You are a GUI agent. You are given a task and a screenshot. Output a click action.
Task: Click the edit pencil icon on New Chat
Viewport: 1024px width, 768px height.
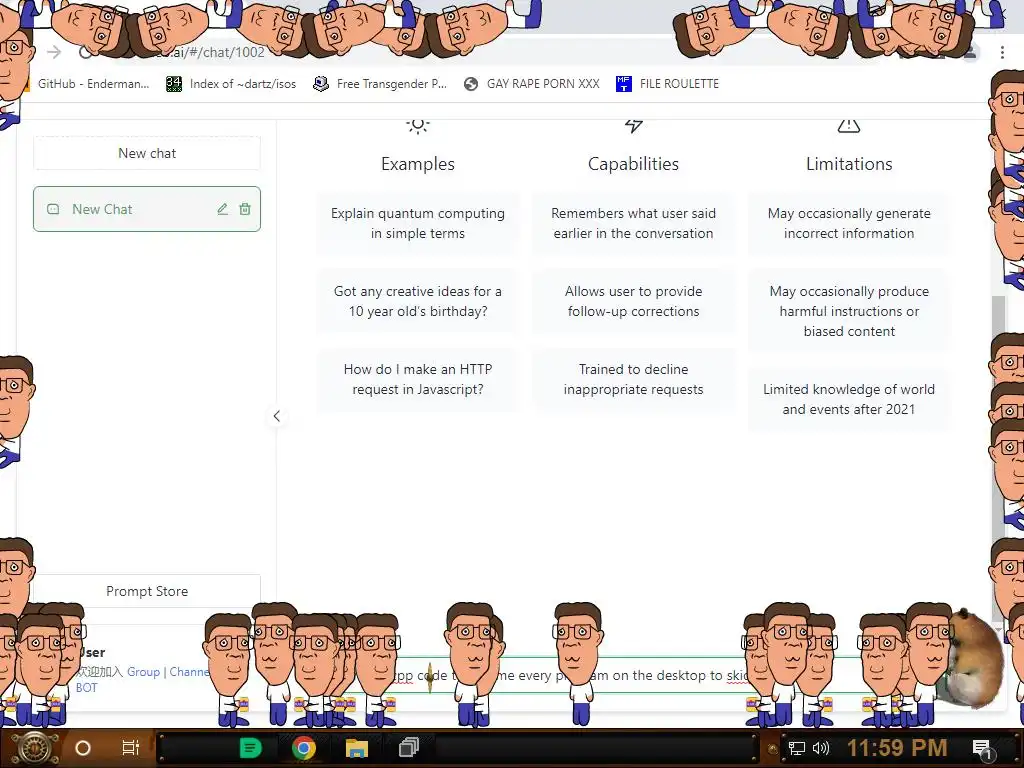point(223,209)
